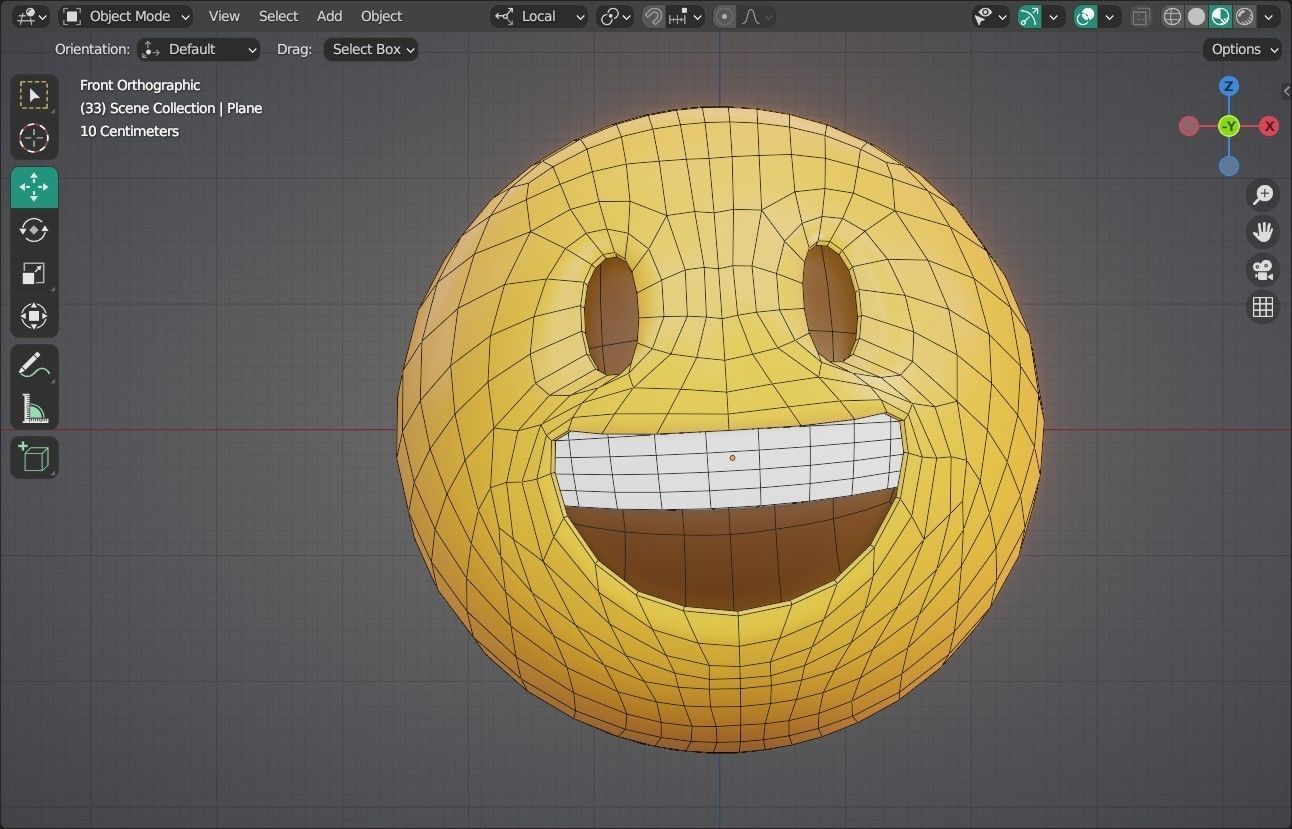Image resolution: width=1292 pixels, height=829 pixels.
Task: Open the overlays settings dropdown arrow
Action: [x=1109, y=16]
